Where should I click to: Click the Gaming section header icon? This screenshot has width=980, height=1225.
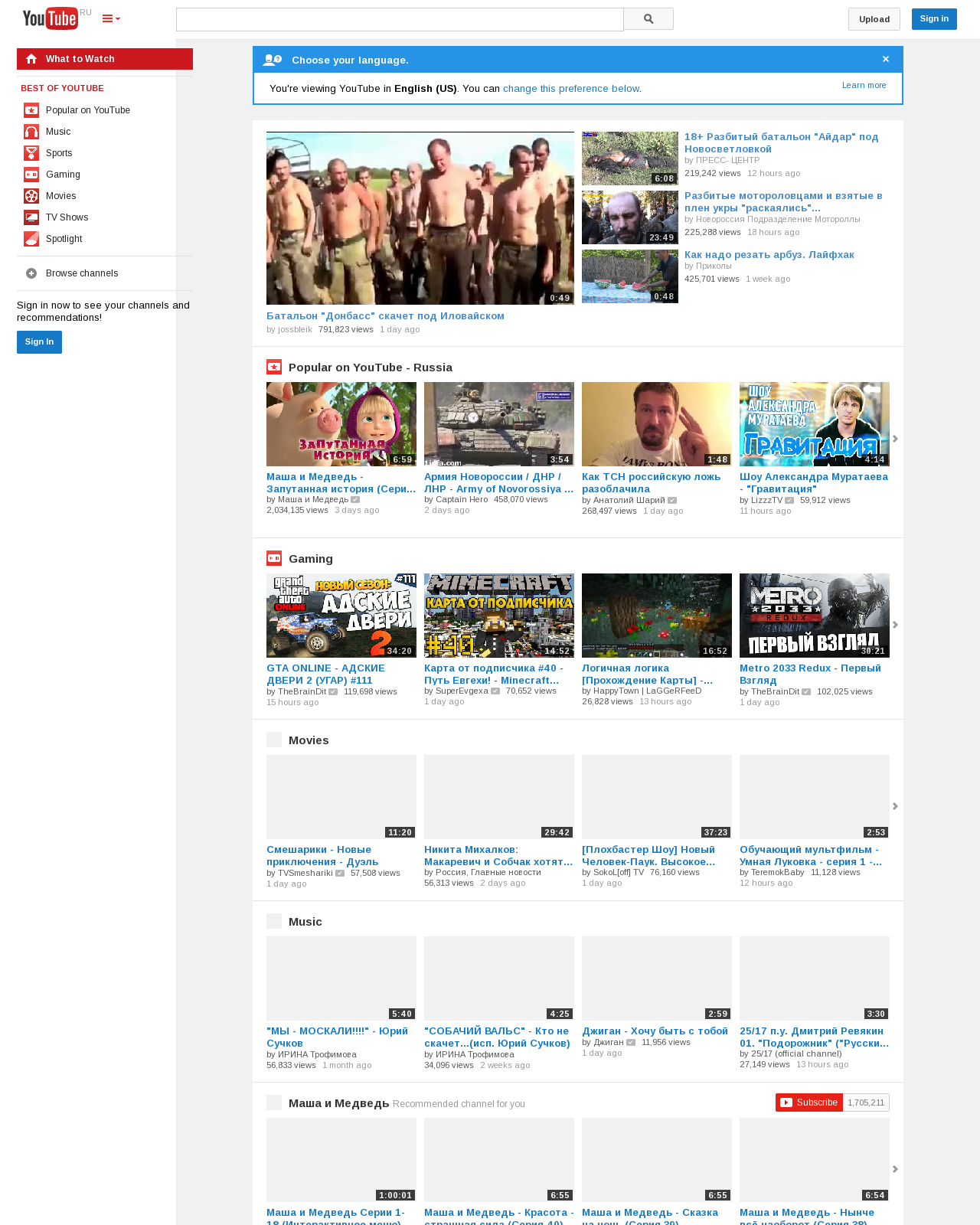click(274, 558)
